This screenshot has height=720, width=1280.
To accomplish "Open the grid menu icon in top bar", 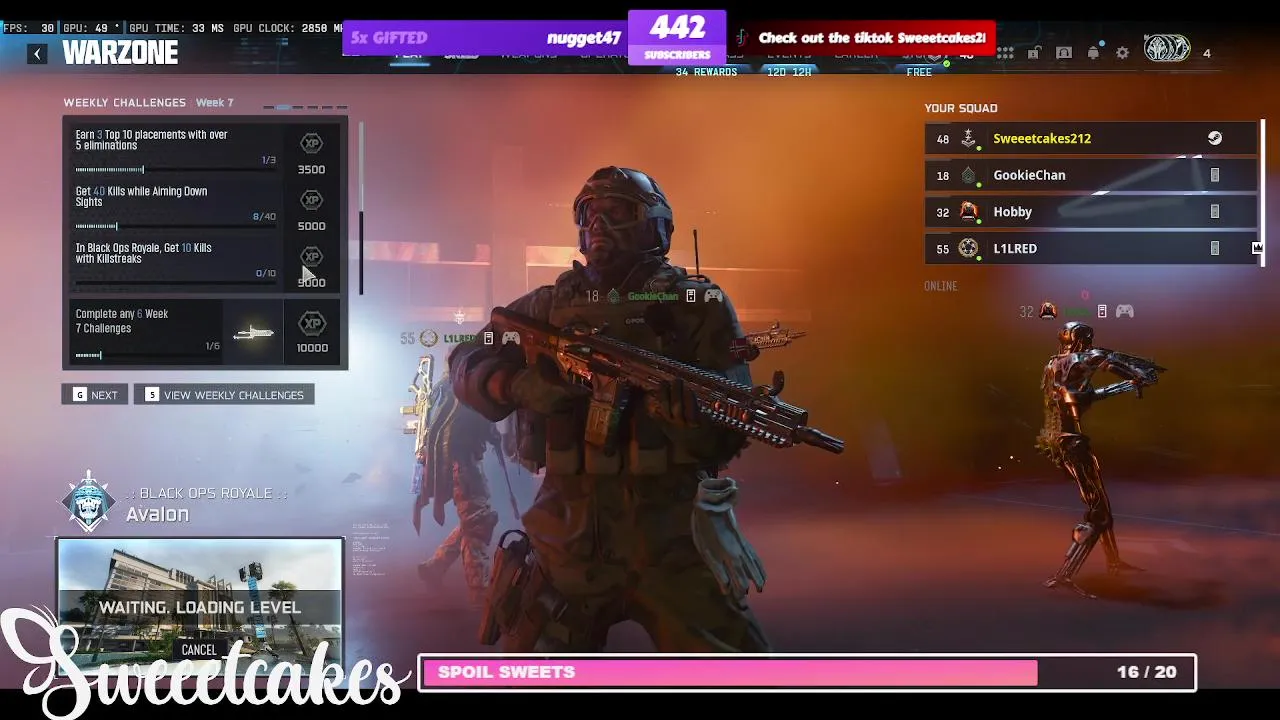I will tap(1005, 53).
